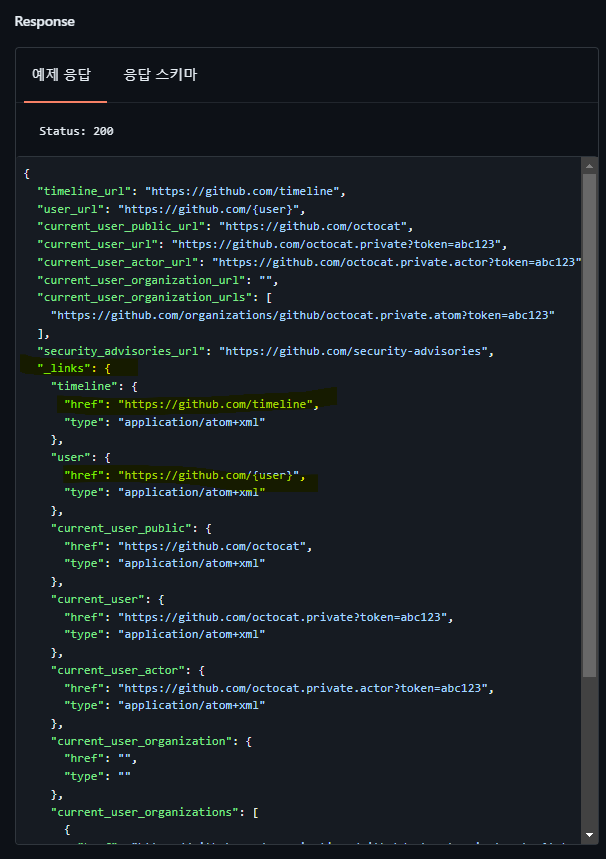The width and height of the screenshot is (606, 859).
Task: Click the octocat.private?token href under current_user
Action: [x=282, y=617]
